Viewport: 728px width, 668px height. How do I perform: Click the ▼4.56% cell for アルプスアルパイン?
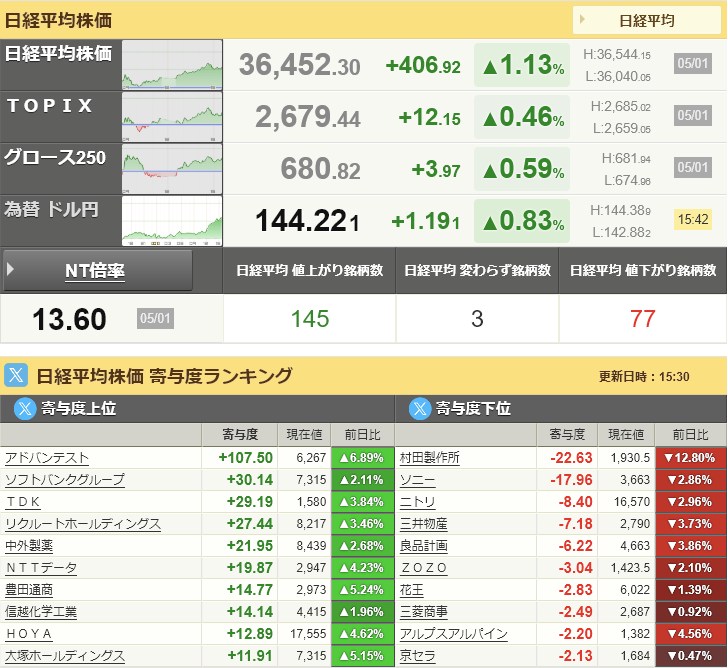(690, 634)
